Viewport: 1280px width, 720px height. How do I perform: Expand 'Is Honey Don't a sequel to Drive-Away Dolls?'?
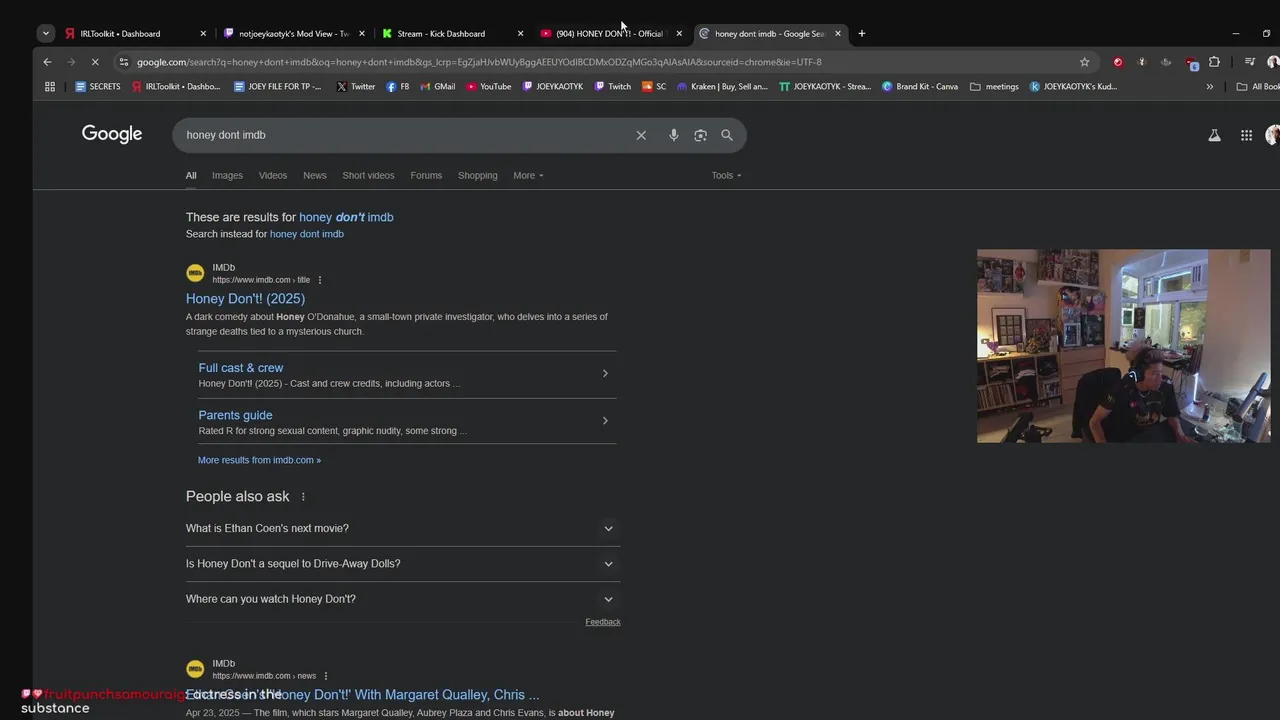(402, 563)
